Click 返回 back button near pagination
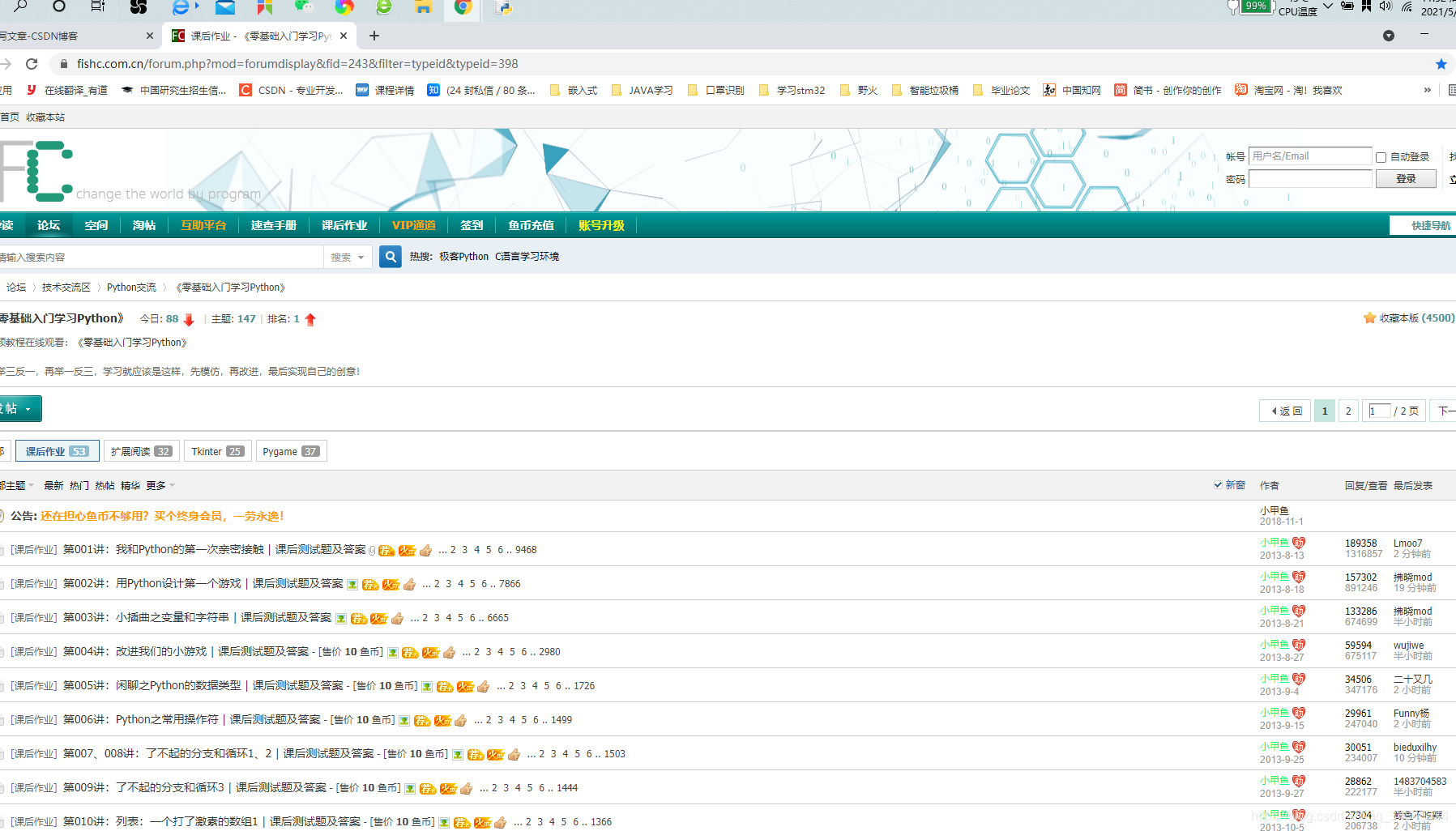 pyautogui.click(x=1286, y=411)
